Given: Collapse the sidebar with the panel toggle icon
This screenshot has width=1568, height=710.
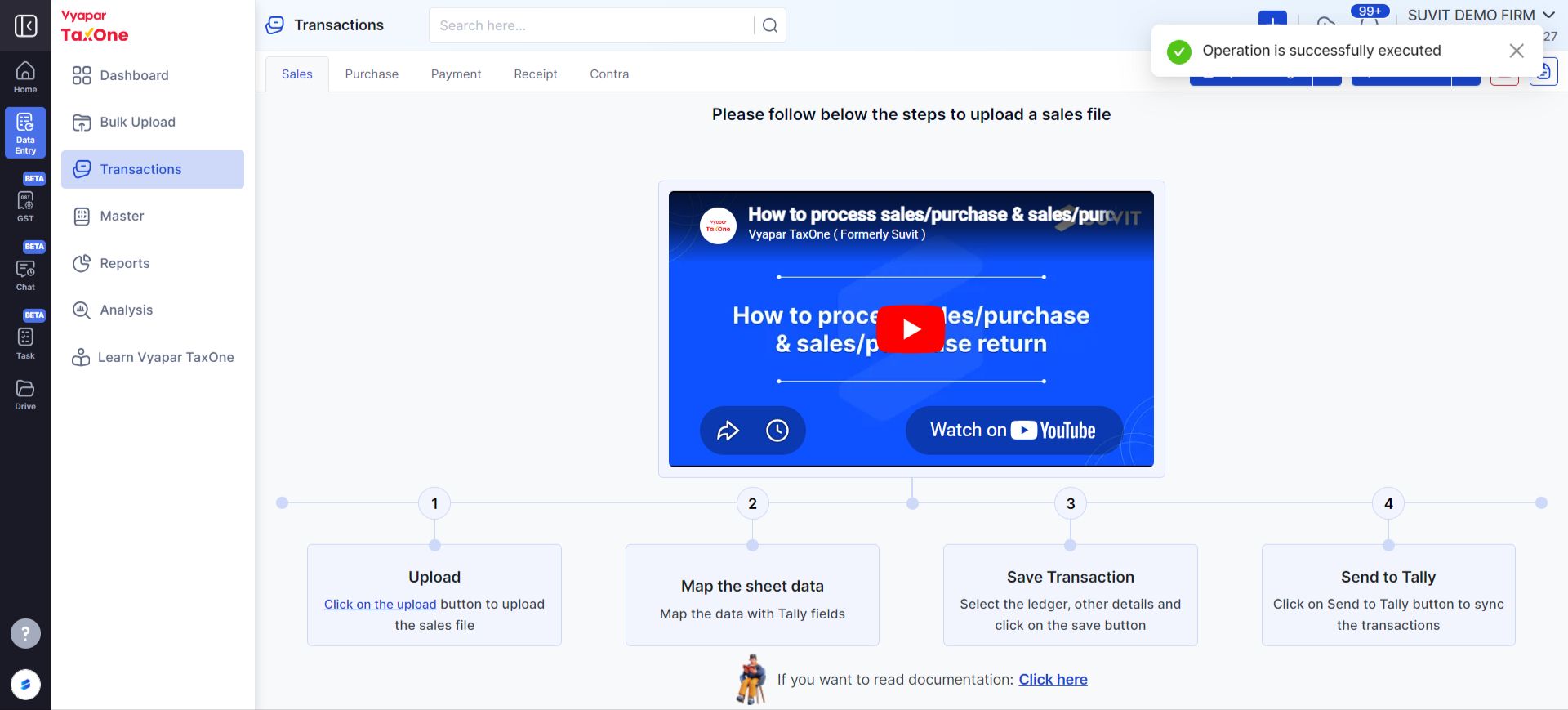Looking at the screenshot, I should pyautogui.click(x=25, y=26).
